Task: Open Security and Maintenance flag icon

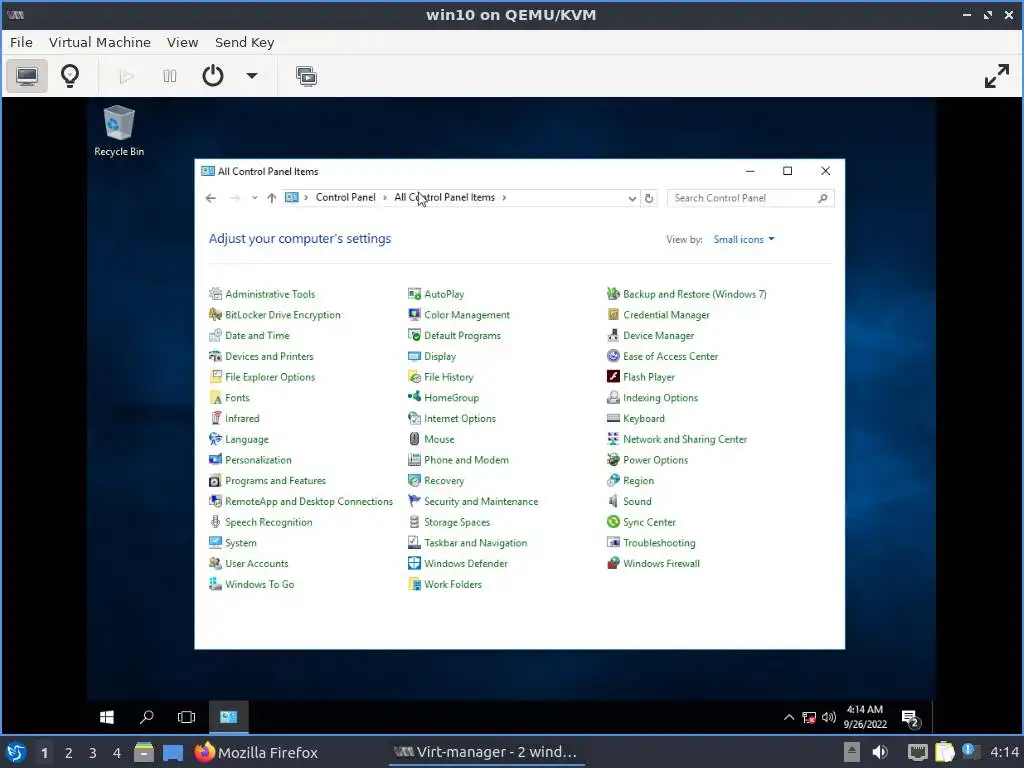Action: point(414,501)
